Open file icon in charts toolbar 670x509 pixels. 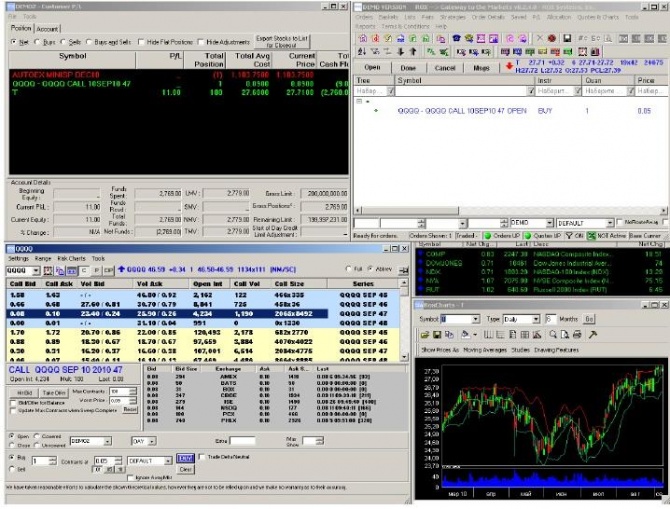tap(424, 335)
